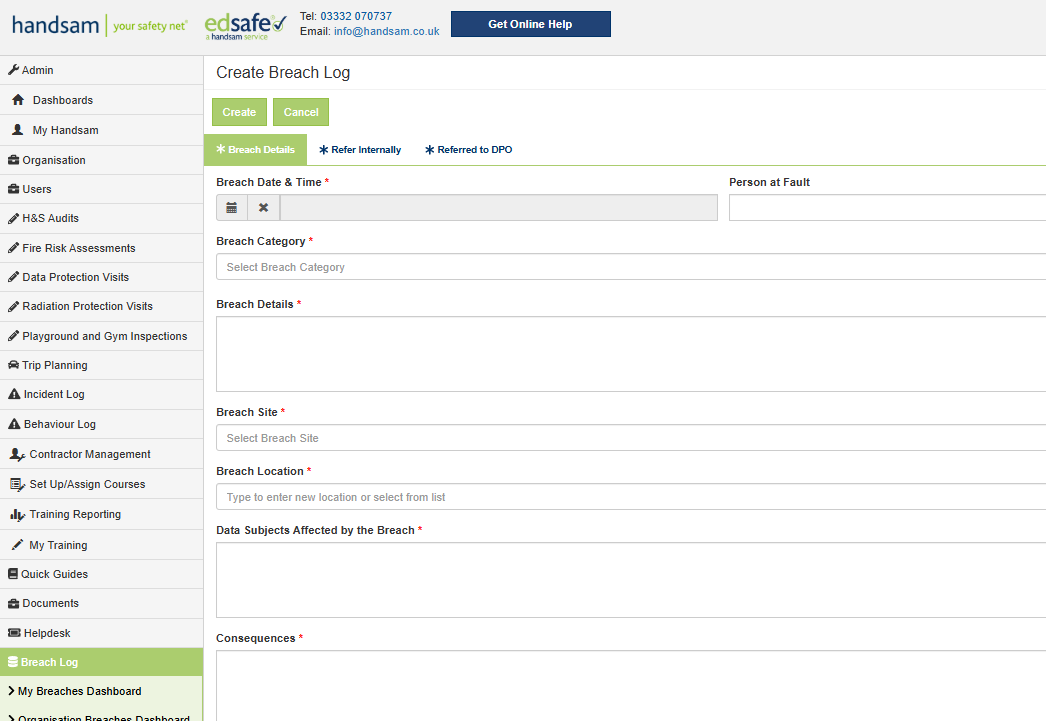
Task: Open the Documents menu item
Action: coord(101,604)
